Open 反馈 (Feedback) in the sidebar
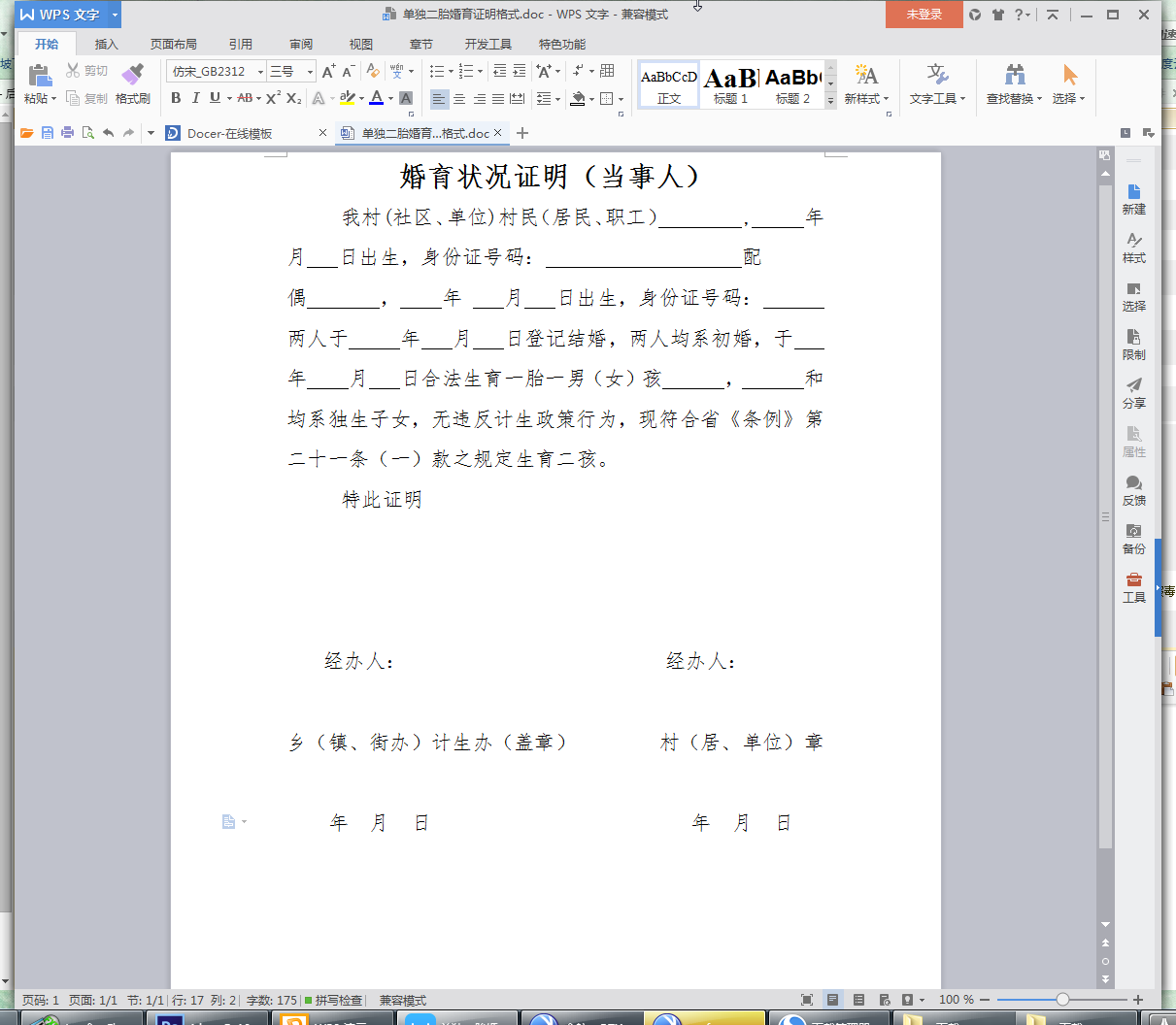The image size is (1176, 1025). (1133, 490)
